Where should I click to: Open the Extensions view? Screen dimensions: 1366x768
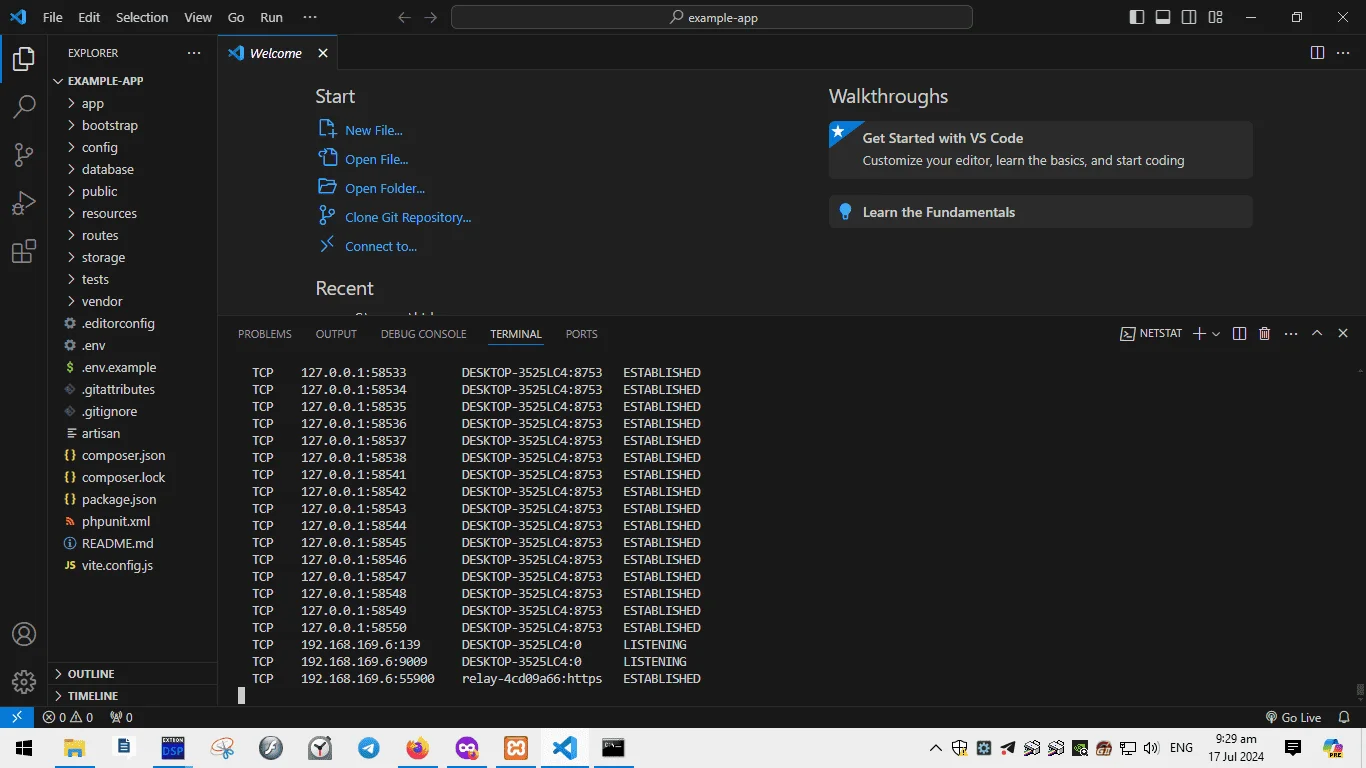point(24,251)
